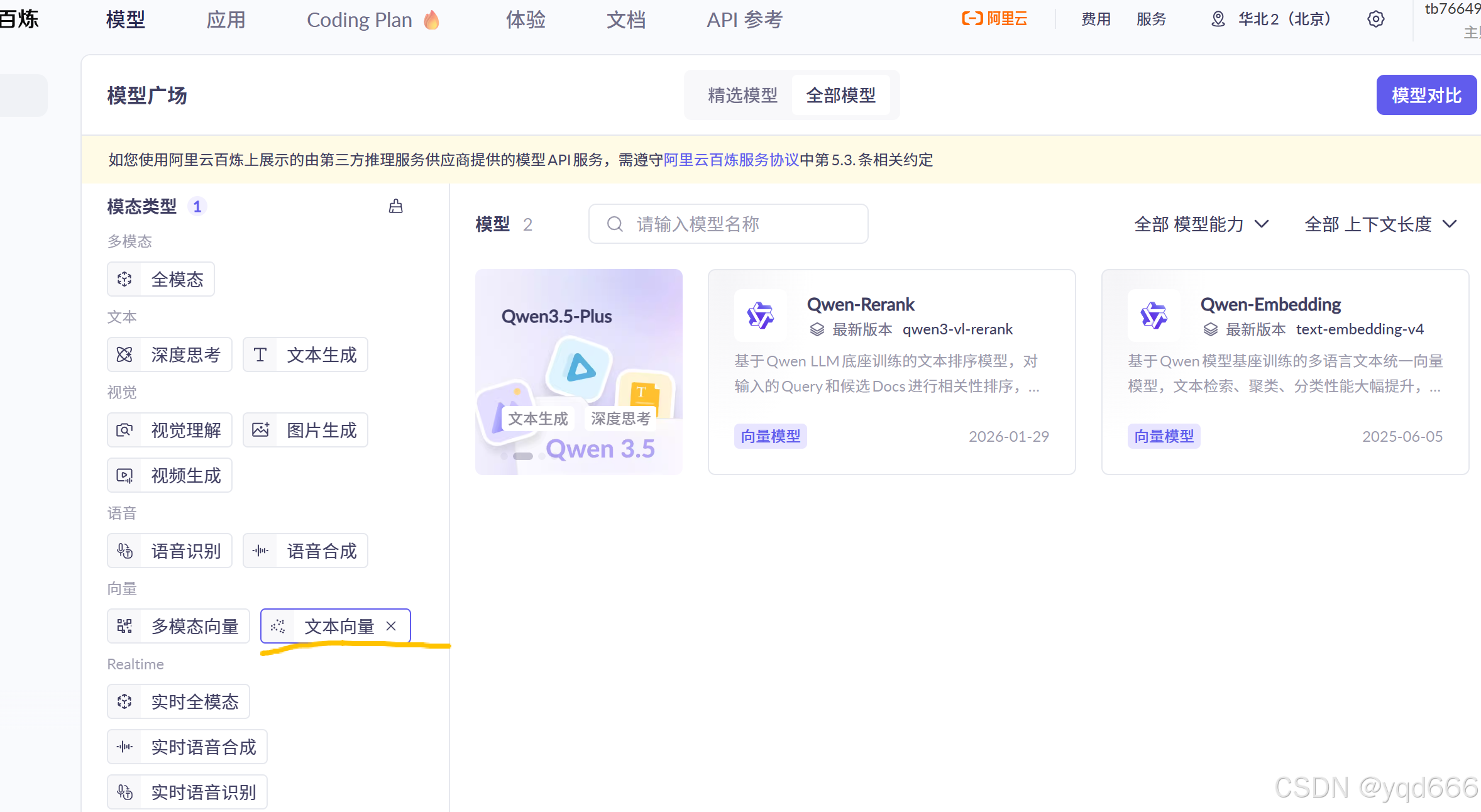Screen dimensions: 1481x812
Task: Toggle the 实时语音识别 filter chip
Action: pyautogui.click(x=187, y=792)
